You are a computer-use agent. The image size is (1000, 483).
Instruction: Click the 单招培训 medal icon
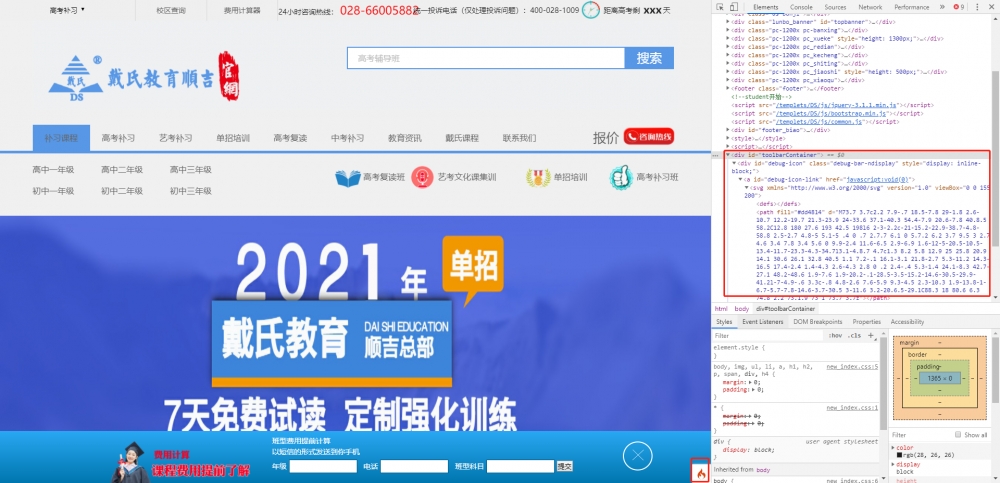coord(538,177)
